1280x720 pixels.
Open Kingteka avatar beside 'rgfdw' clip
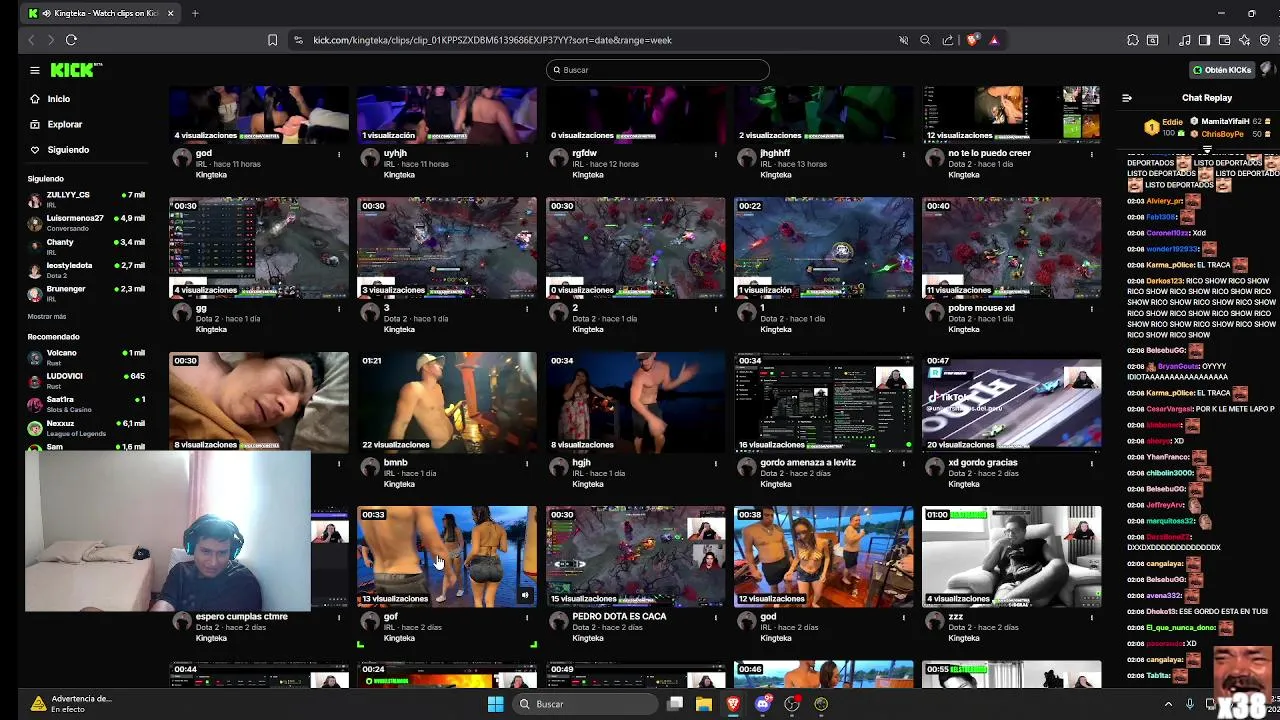558,158
